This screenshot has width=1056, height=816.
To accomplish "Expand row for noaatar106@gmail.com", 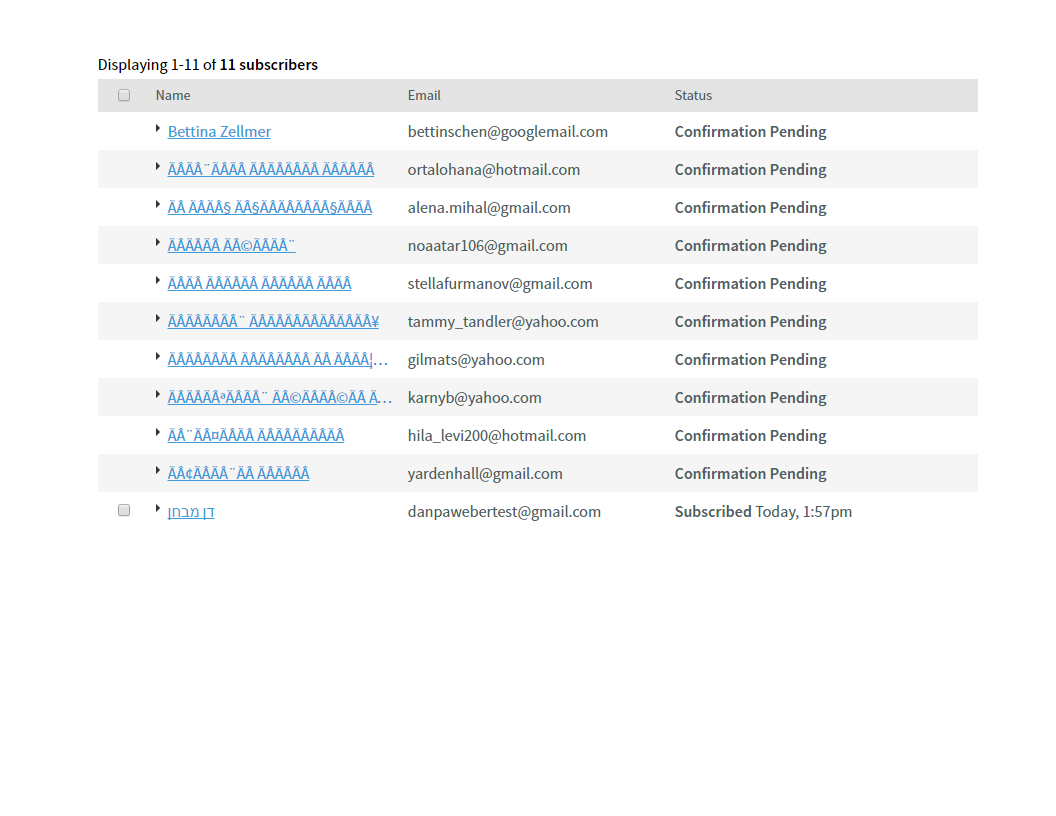I will click(x=158, y=242).
